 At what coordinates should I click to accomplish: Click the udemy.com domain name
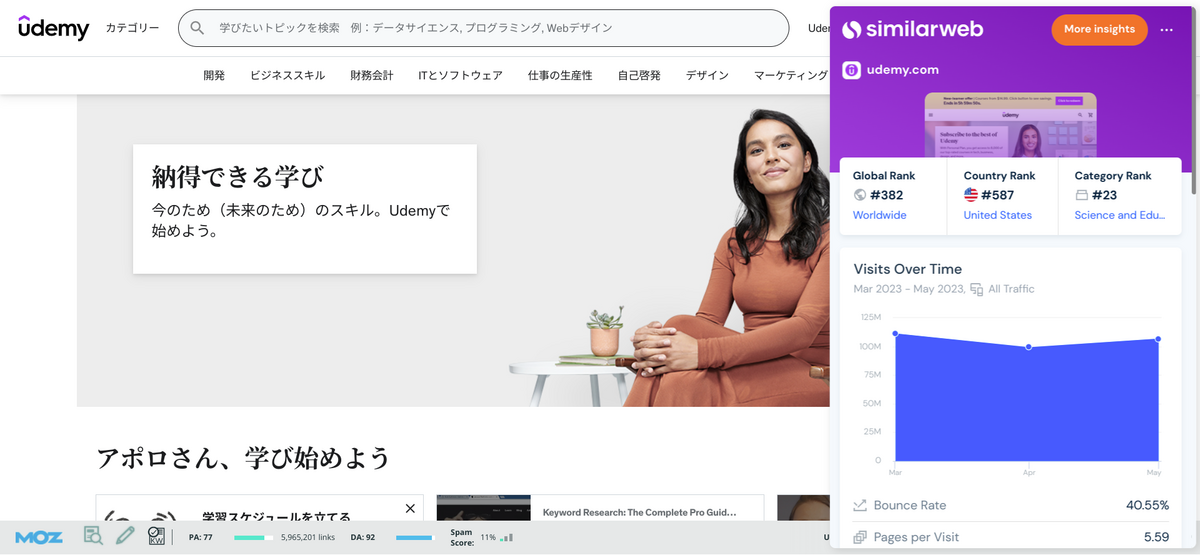coord(903,70)
